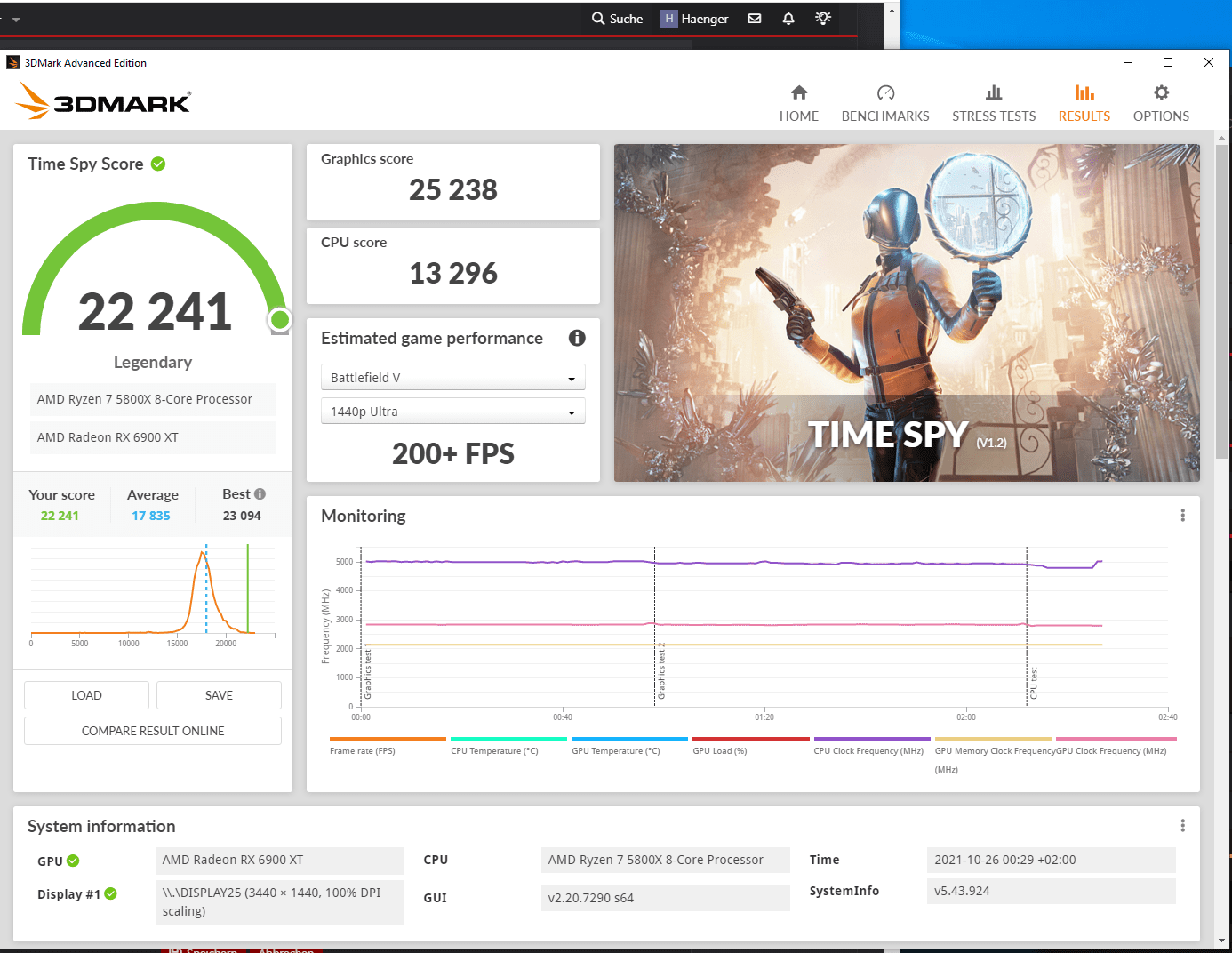Click the scrollbar down arrow

[x=1222, y=941]
